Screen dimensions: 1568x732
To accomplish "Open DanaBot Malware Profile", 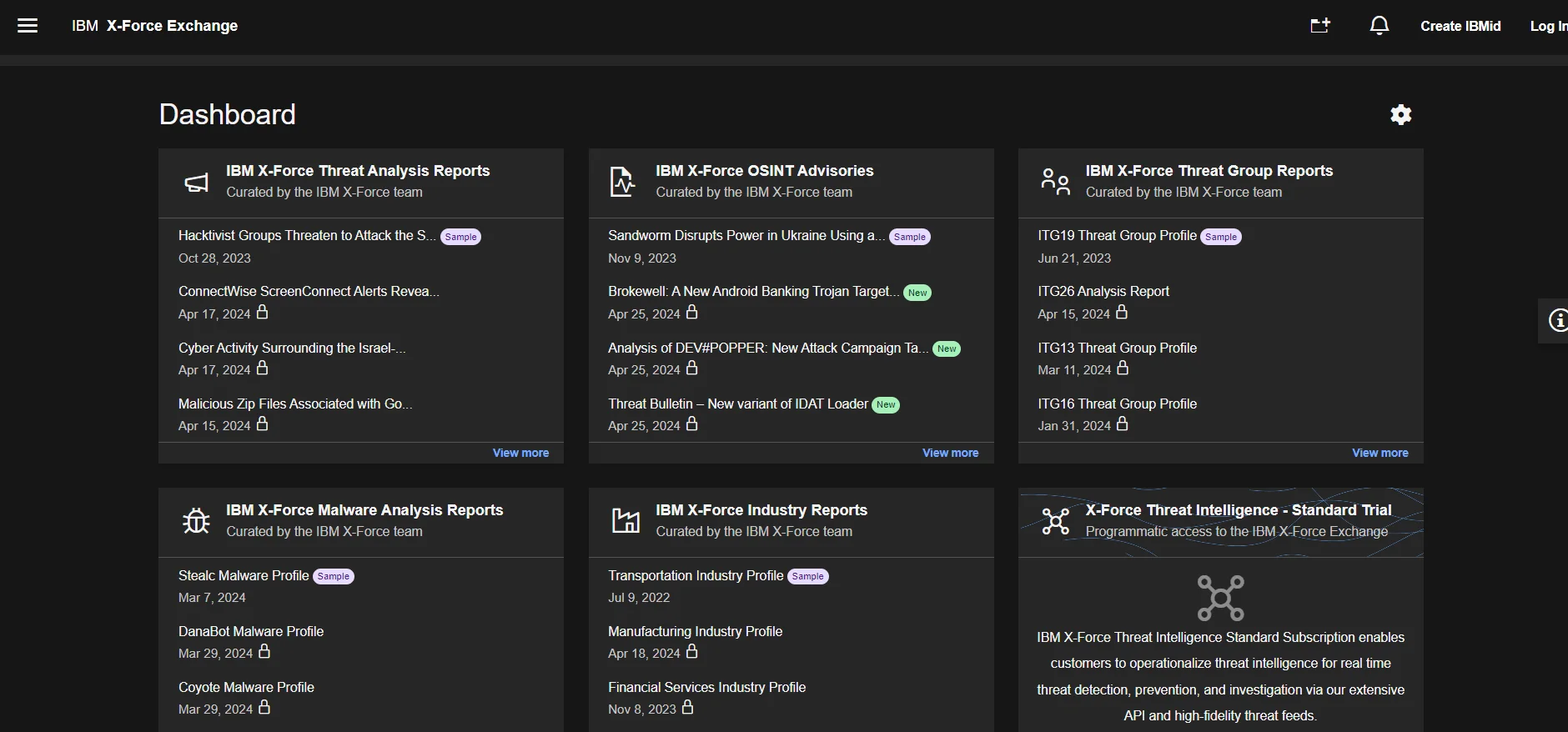I will pyautogui.click(x=251, y=631).
